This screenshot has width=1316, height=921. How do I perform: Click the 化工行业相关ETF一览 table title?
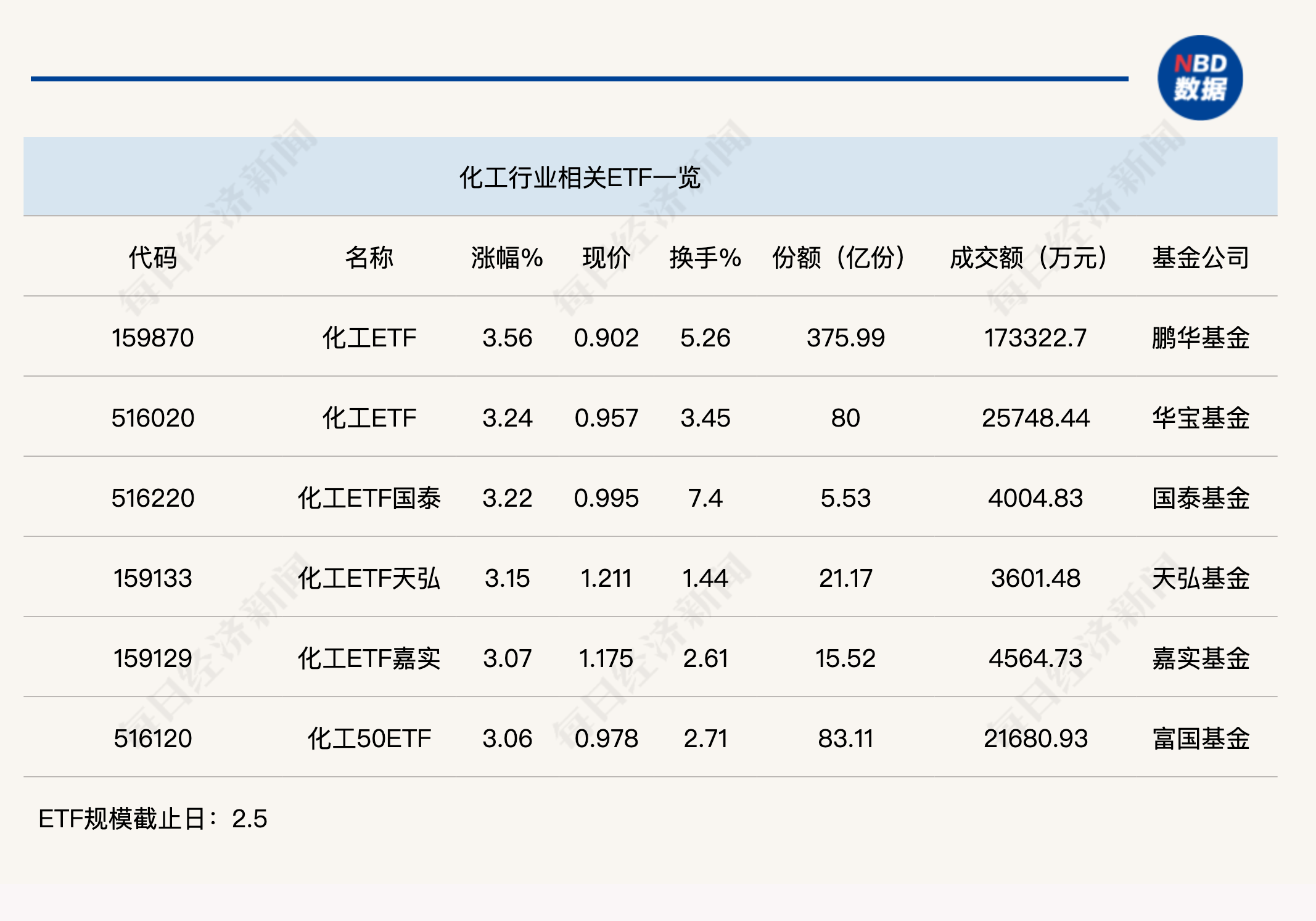click(579, 178)
